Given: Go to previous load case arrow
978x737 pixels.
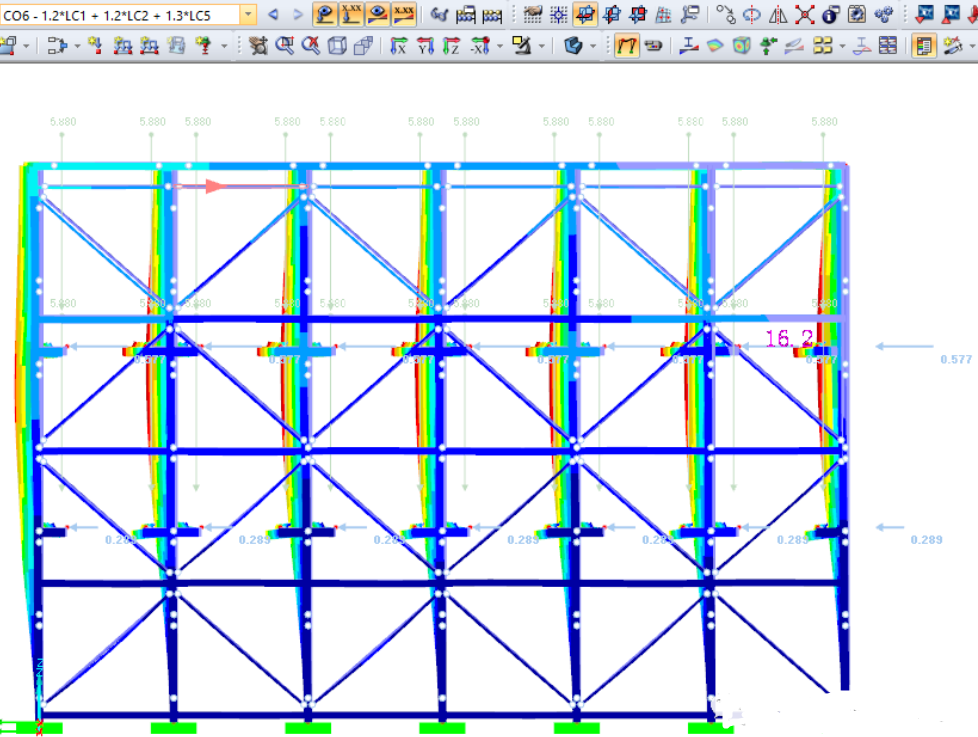Looking at the screenshot, I should click(272, 15).
